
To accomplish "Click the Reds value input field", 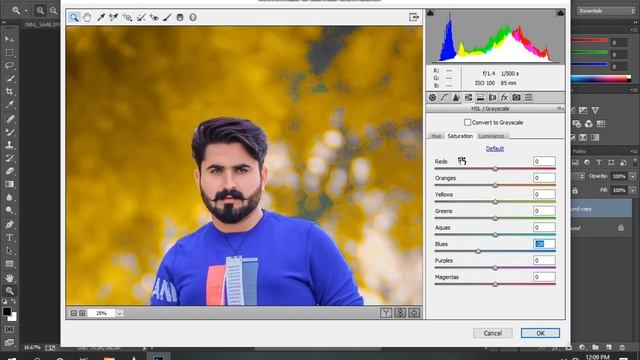I will click(x=544, y=161).
